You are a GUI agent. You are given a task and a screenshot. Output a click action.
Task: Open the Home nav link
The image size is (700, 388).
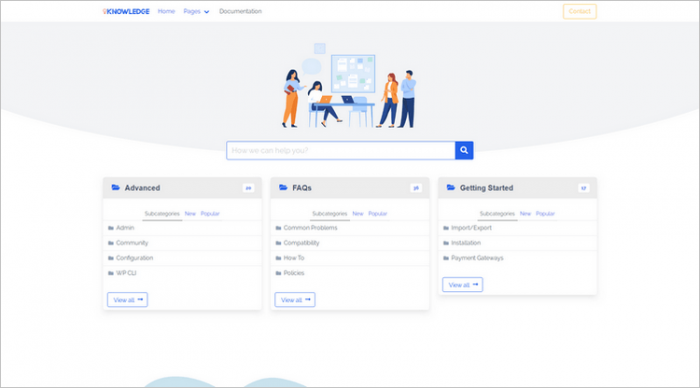pos(166,11)
